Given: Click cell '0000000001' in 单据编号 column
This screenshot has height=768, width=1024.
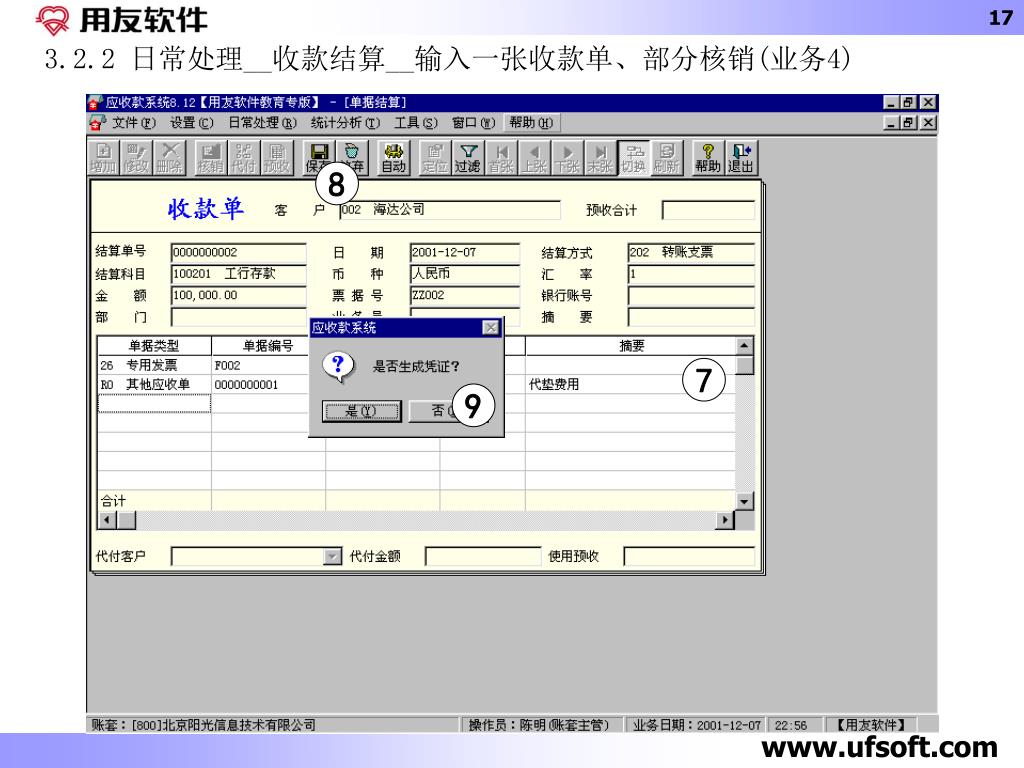Looking at the screenshot, I should tap(268, 385).
